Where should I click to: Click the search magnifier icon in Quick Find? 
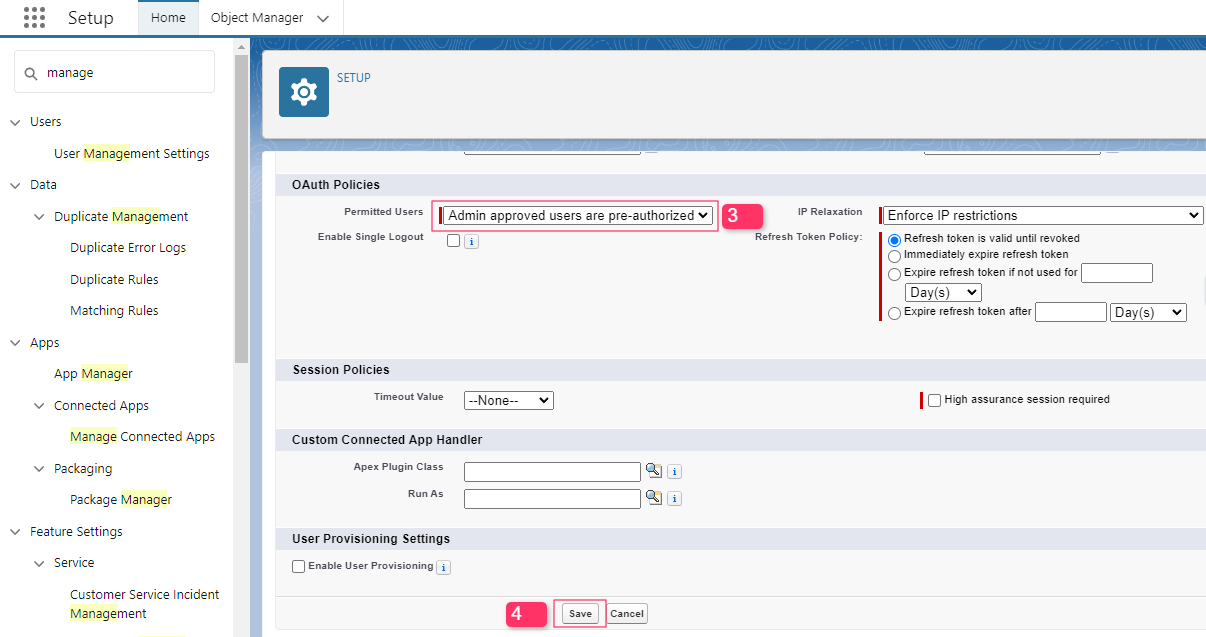click(31, 73)
